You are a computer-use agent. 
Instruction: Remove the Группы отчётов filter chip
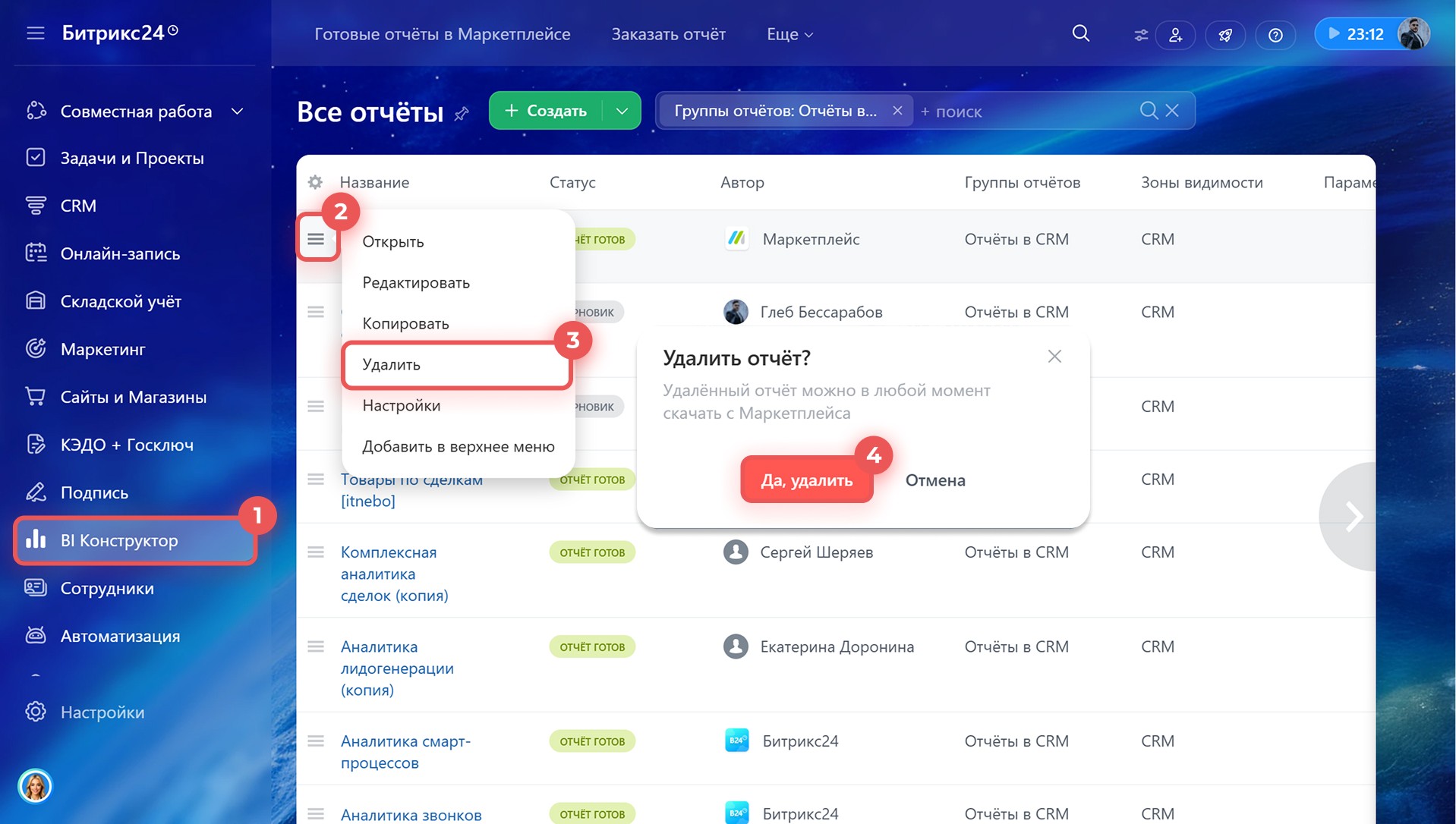tap(897, 111)
